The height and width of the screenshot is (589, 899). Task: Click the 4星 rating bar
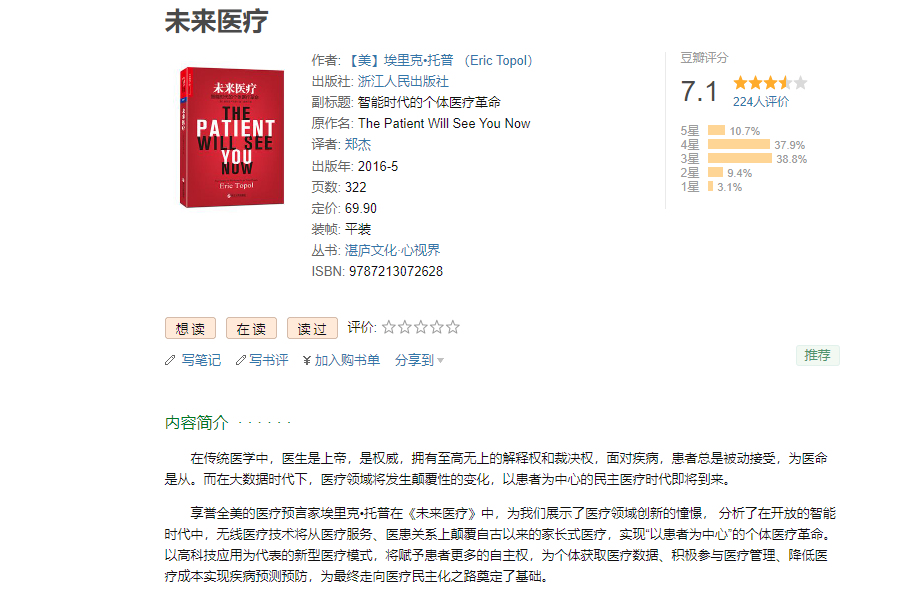(x=738, y=144)
